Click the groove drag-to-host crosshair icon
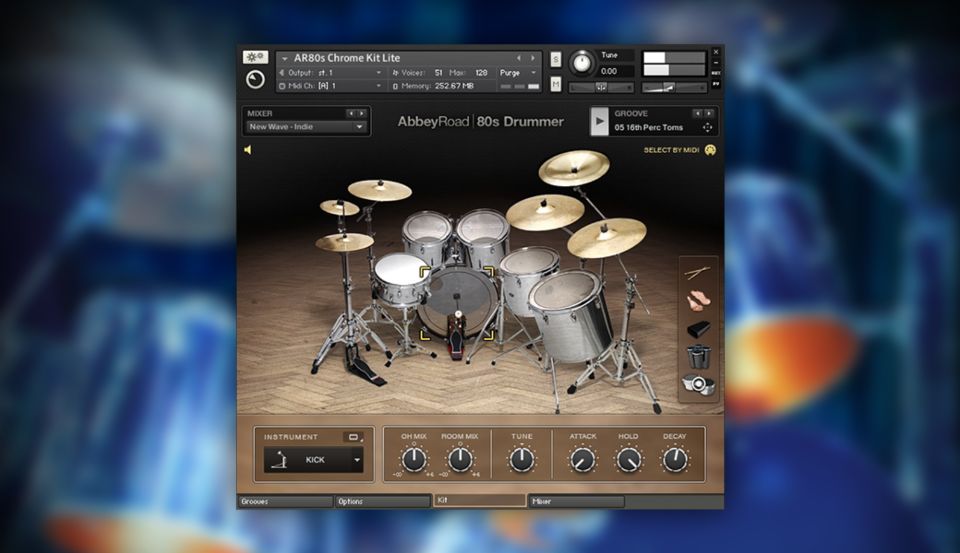Image resolution: width=960 pixels, height=553 pixels. point(707,127)
